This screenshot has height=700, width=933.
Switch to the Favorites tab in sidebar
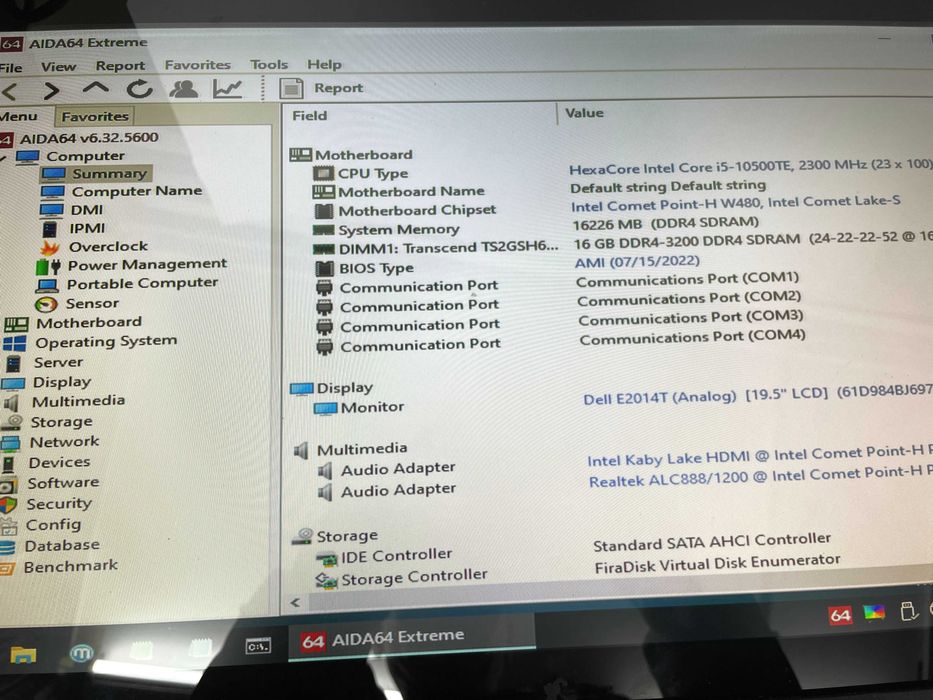tap(95, 116)
